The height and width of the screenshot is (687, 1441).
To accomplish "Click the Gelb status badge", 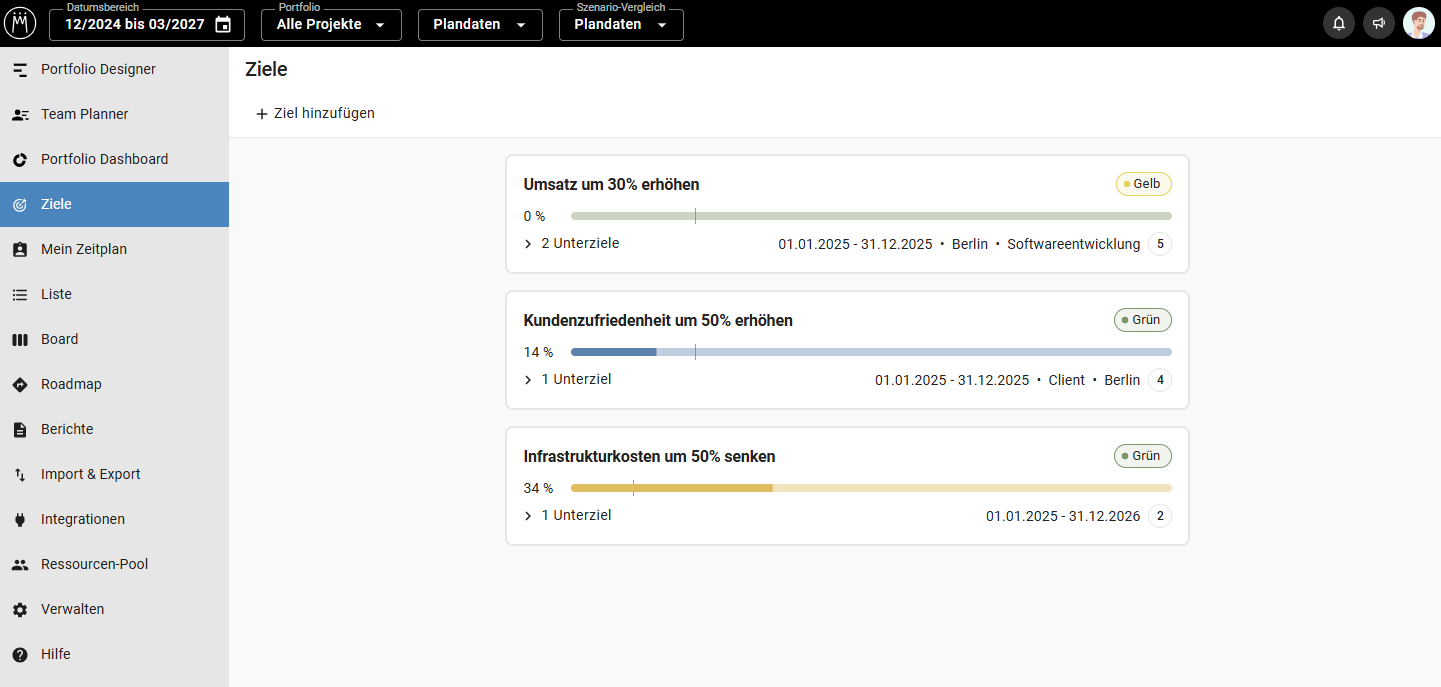I will click(x=1143, y=184).
